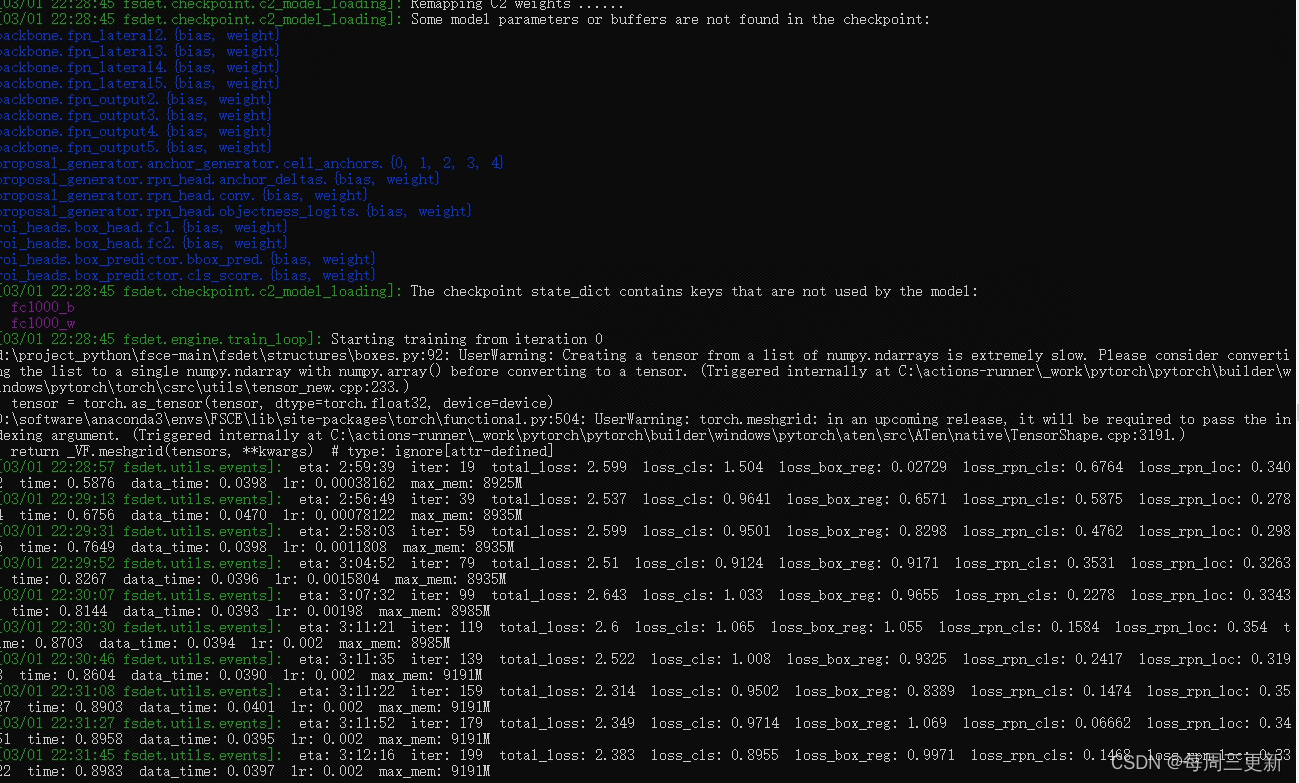This screenshot has height=783, width=1299.
Task: Click the 'Starting training from iteration 0' message
Action: tap(467, 339)
